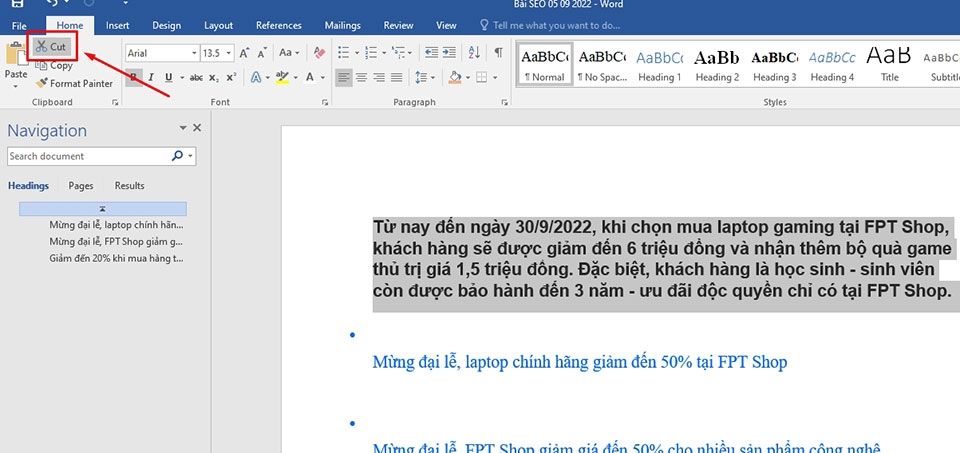Apply the Title style
Image resolution: width=960 pixels, height=453 pixels.
890,65
